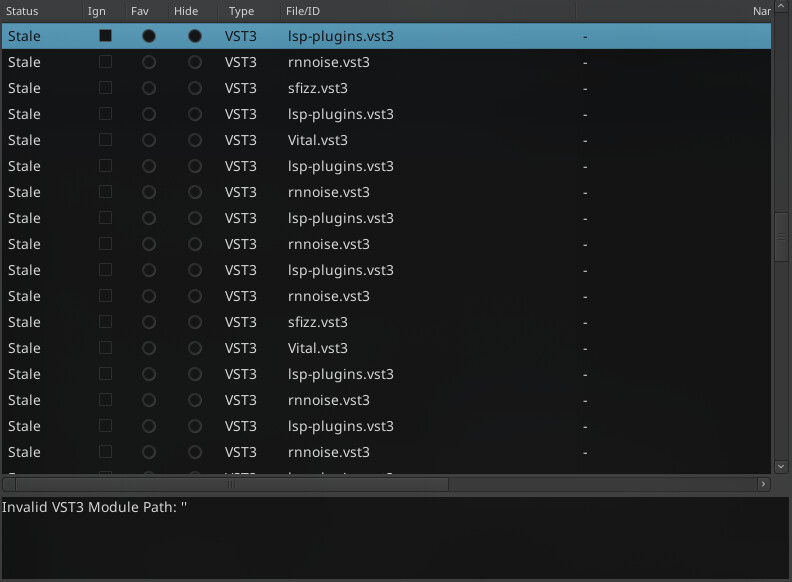Uncheck Ignore on the highlighted lsp-plugins row
Screen dimensions: 792x582
point(105,36)
